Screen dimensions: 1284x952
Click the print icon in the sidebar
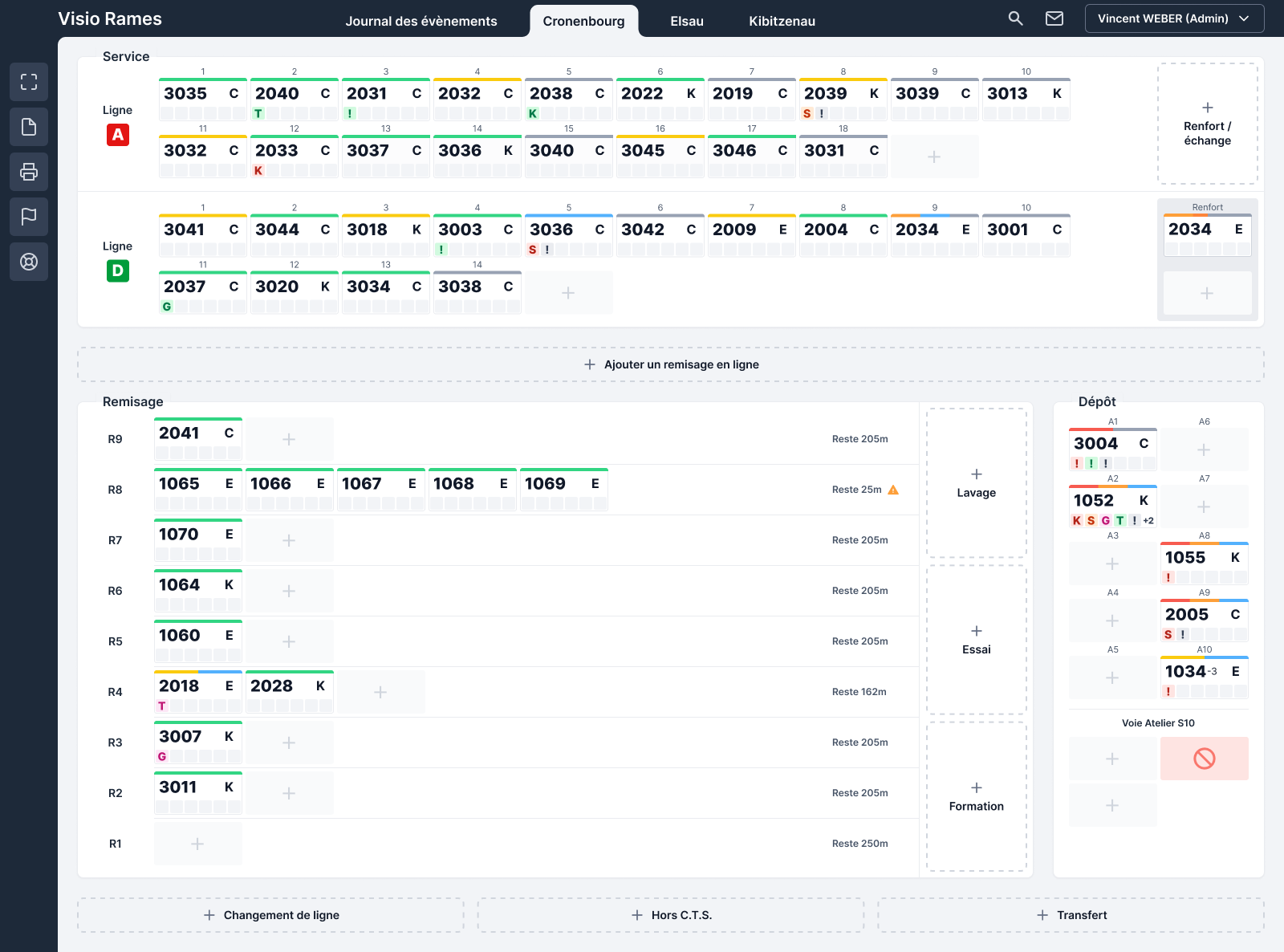pos(29,172)
